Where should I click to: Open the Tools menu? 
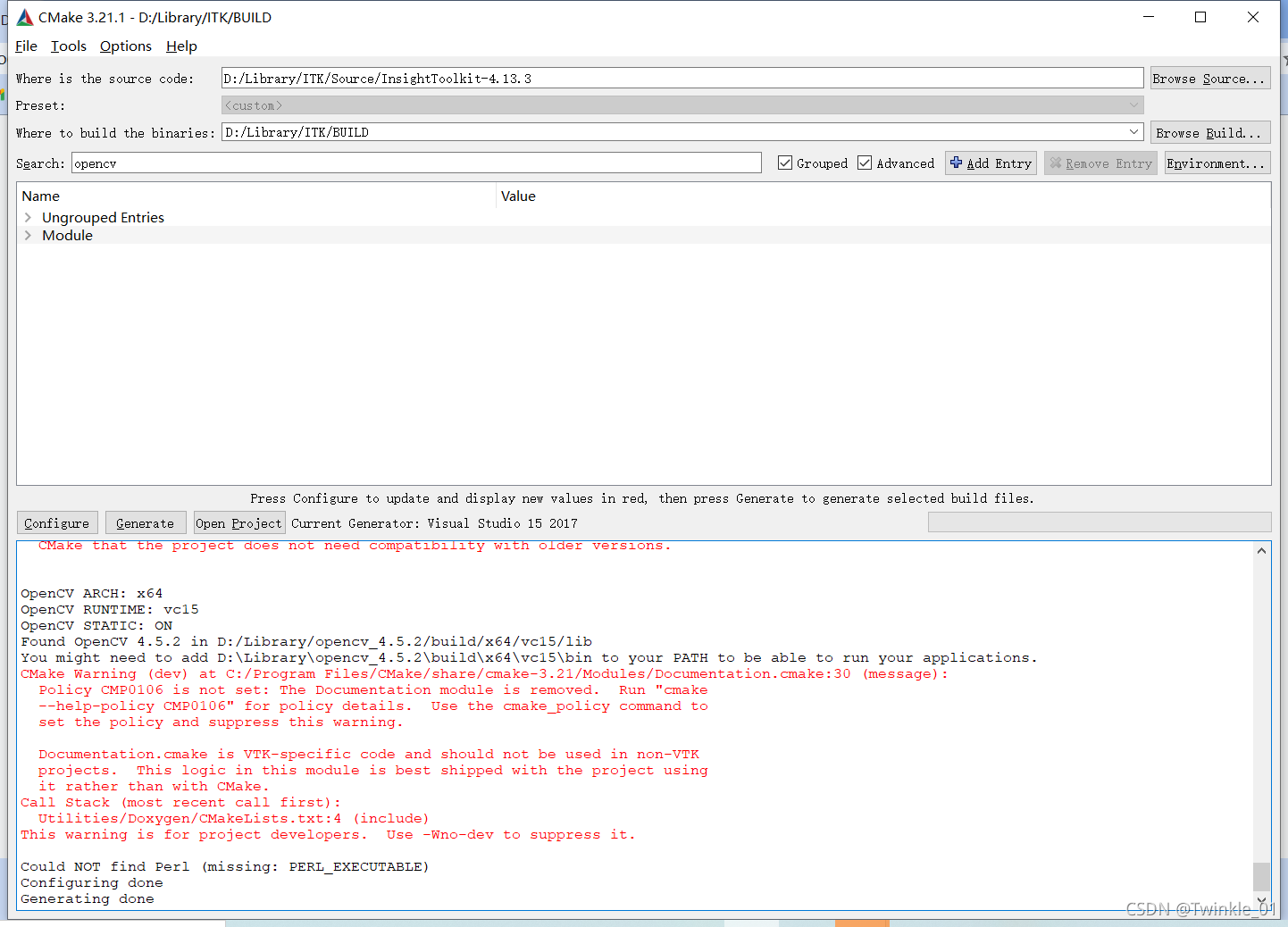(69, 46)
